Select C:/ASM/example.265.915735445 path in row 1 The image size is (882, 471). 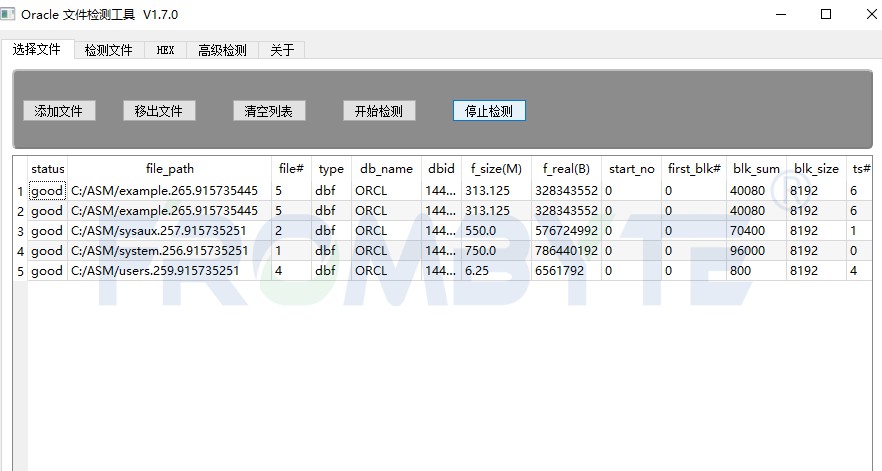169,191
